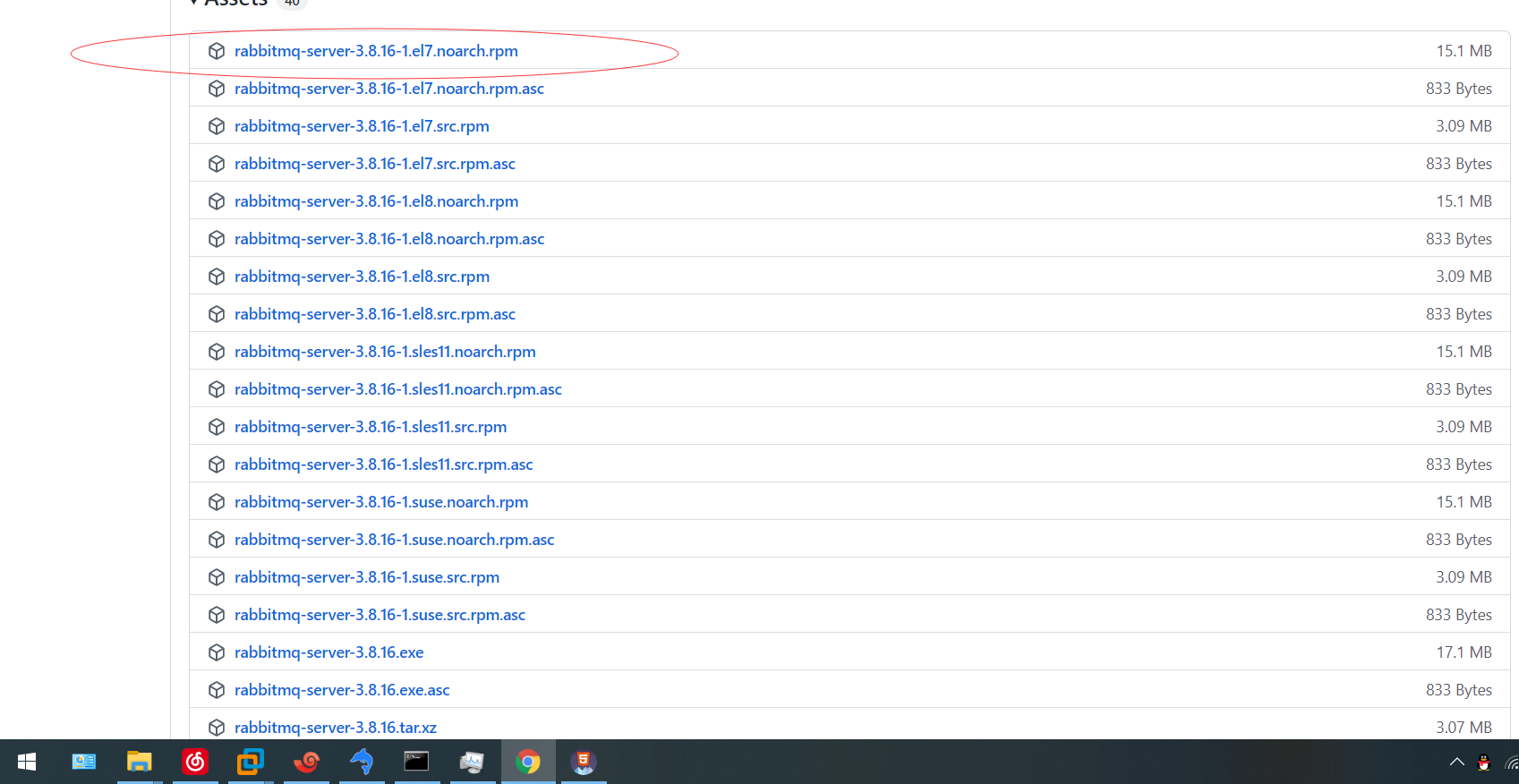Click package icon beside el8.src.rpm.asc
This screenshot has height=784, width=1519.
[217, 314]
